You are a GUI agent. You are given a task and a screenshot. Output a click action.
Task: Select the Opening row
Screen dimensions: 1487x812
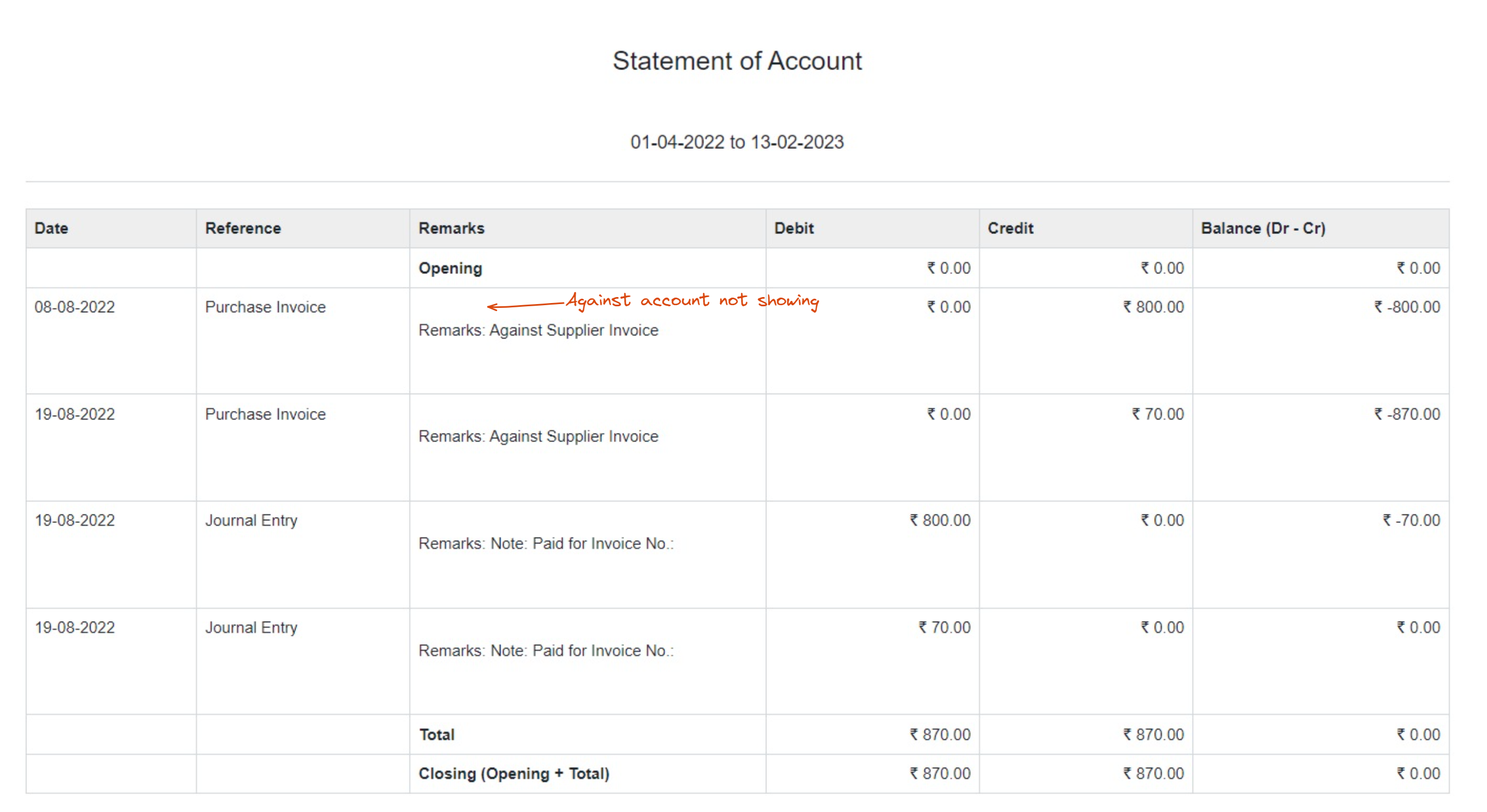pos(450,268)
